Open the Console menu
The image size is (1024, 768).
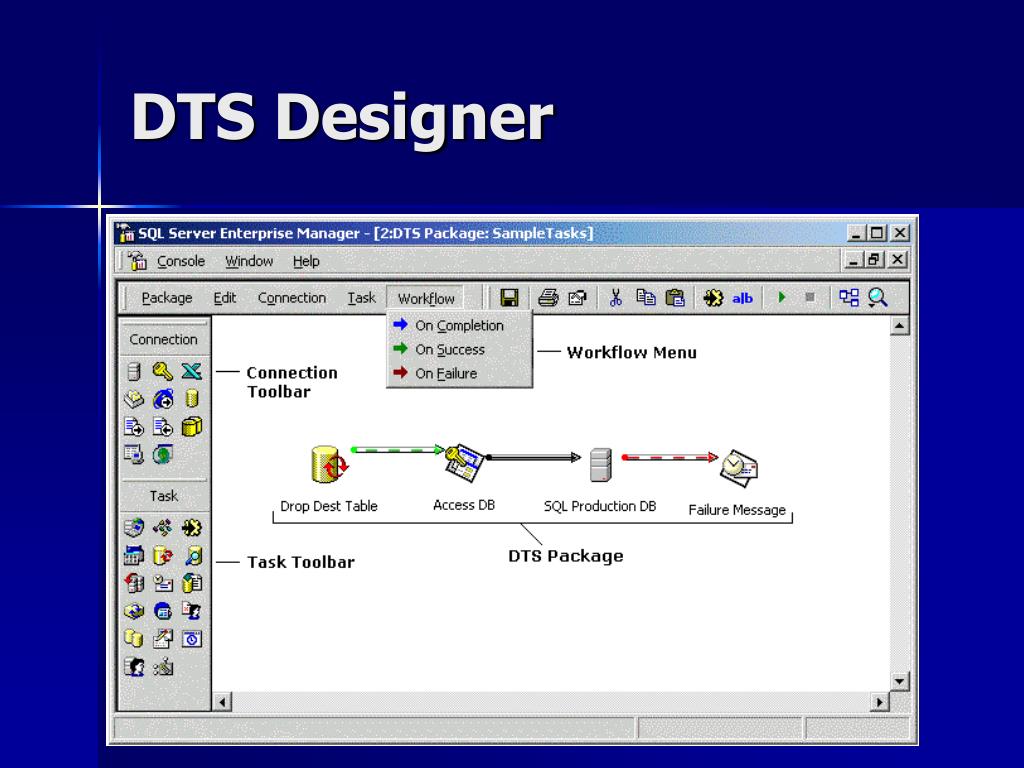click(x=181, y=261)
